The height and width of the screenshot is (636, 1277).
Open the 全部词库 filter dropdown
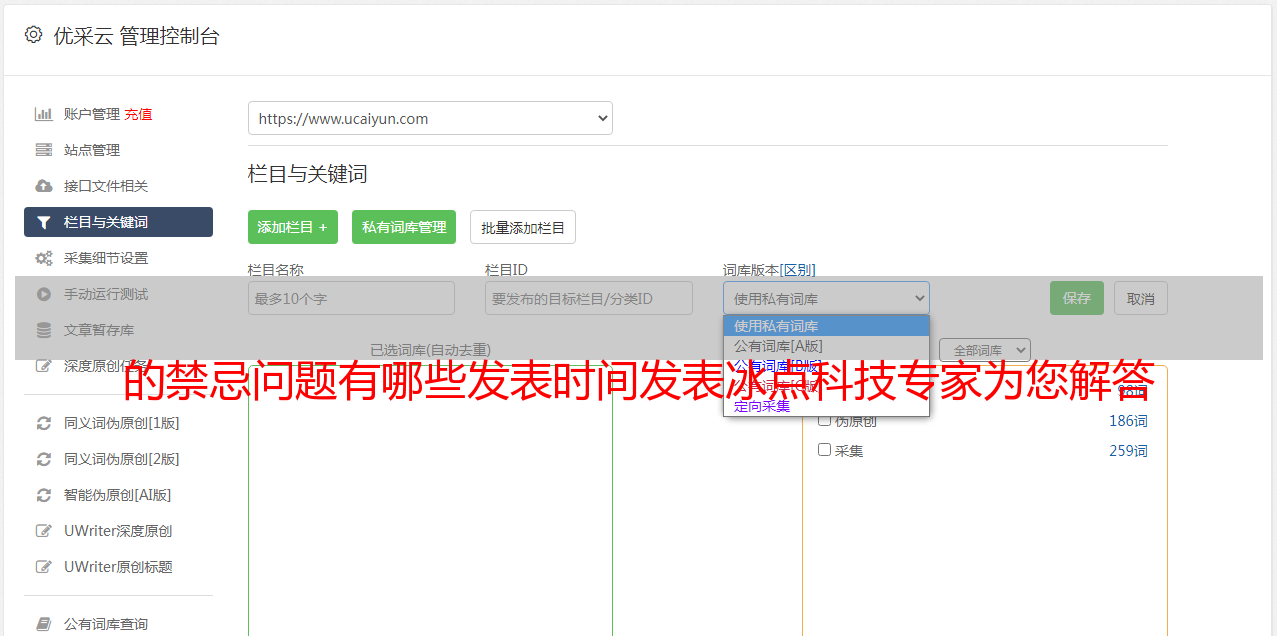[x=984, y=351]
